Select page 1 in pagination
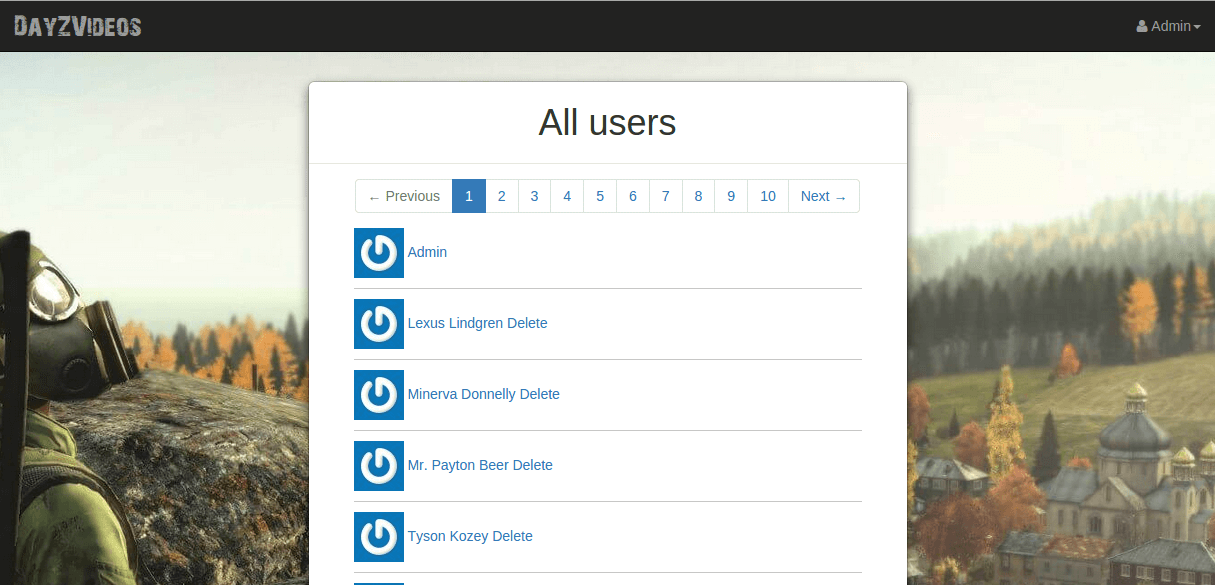Viewport: 1215px width, 585px height. 469,196
